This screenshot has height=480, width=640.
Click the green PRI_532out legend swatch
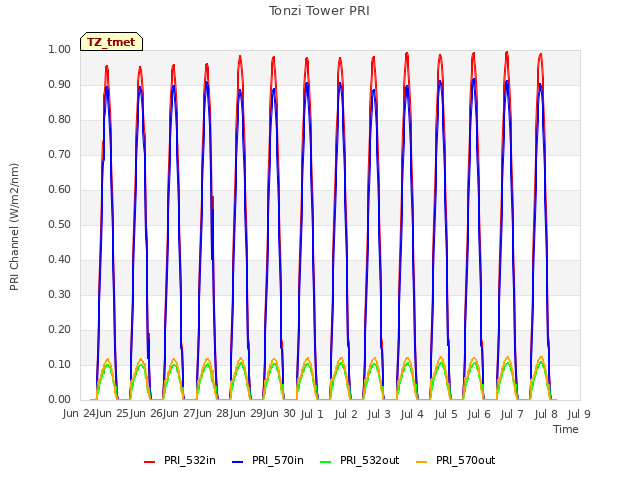pos(326,462)
